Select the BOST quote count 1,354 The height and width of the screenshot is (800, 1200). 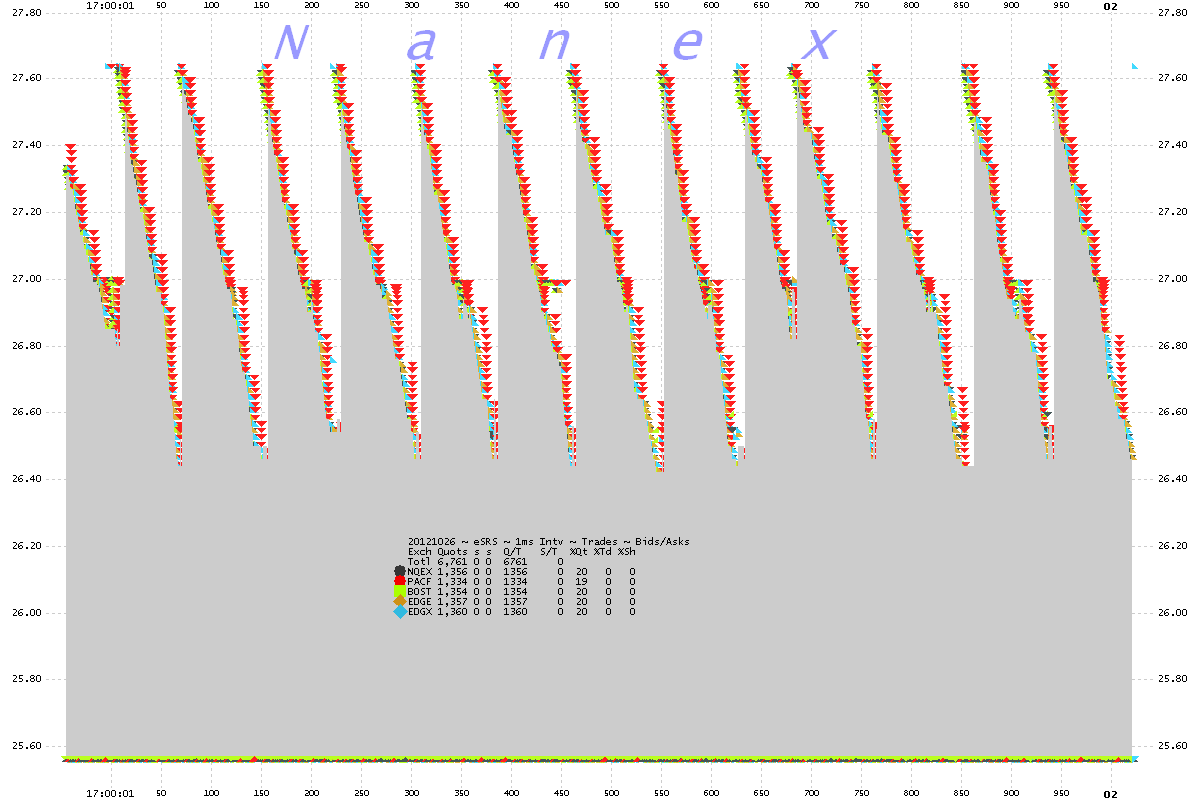[x=453, y=592]
